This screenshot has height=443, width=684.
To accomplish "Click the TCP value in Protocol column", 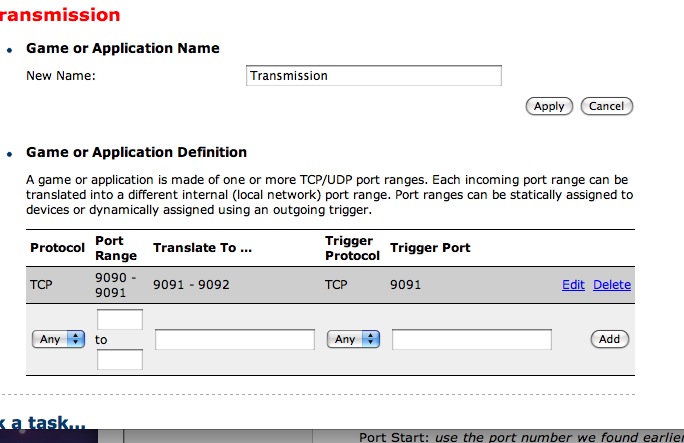I will coord(41,285).
